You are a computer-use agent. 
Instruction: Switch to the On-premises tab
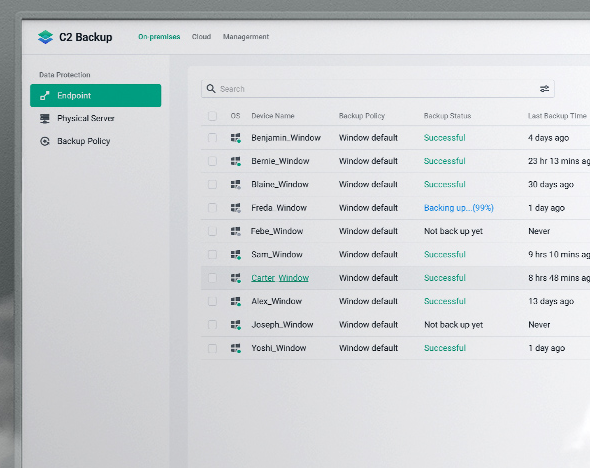(x=159, y=37)
